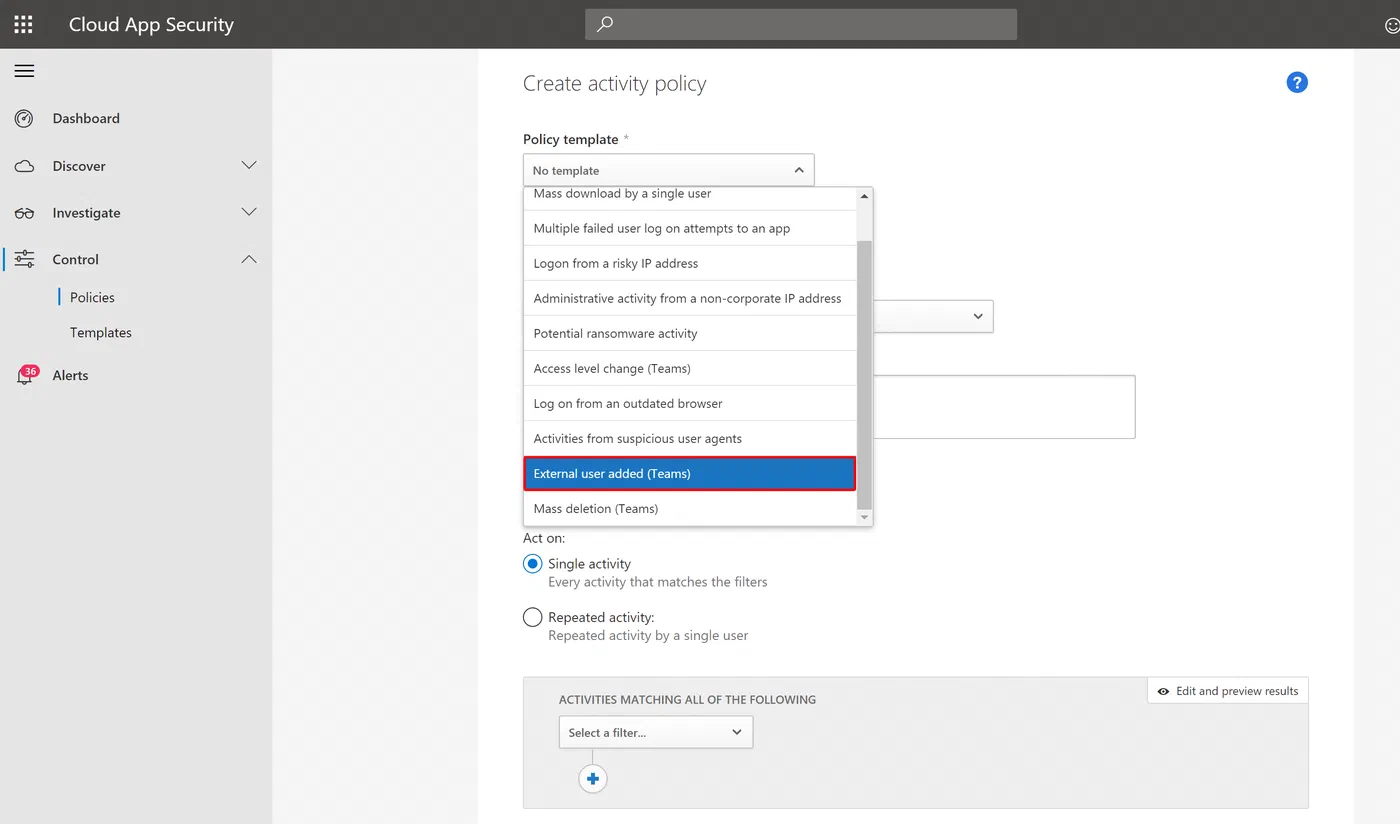Click the Create activity policy heading

(x=614, y=84)
